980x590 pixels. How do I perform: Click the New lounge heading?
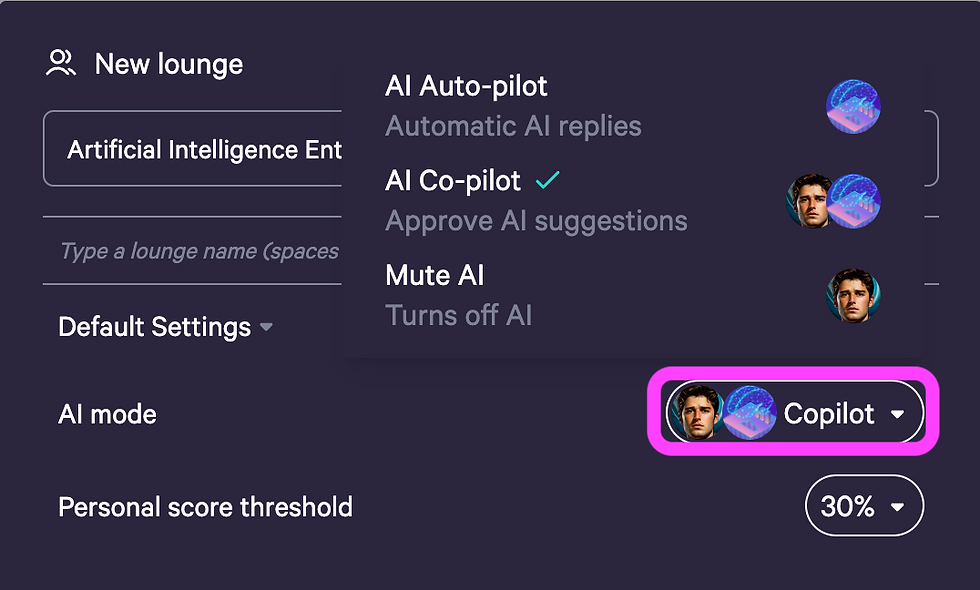point(169,64)
